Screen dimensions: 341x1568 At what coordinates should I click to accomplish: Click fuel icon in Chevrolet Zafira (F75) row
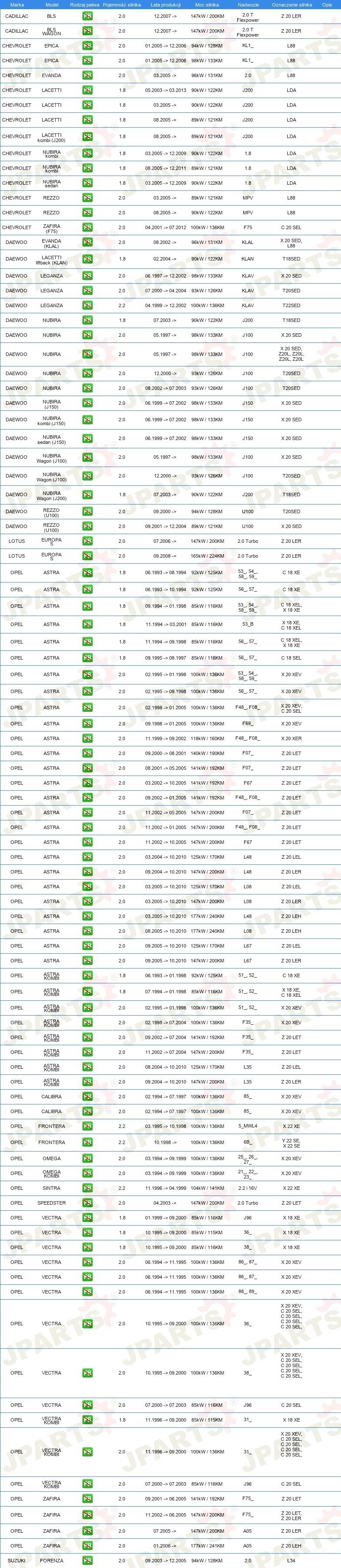(x=88, y=228)
